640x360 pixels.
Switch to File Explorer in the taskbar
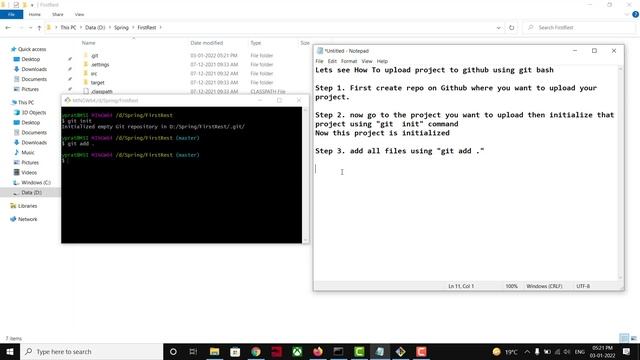pyautogui.click(x=214, y=351)
